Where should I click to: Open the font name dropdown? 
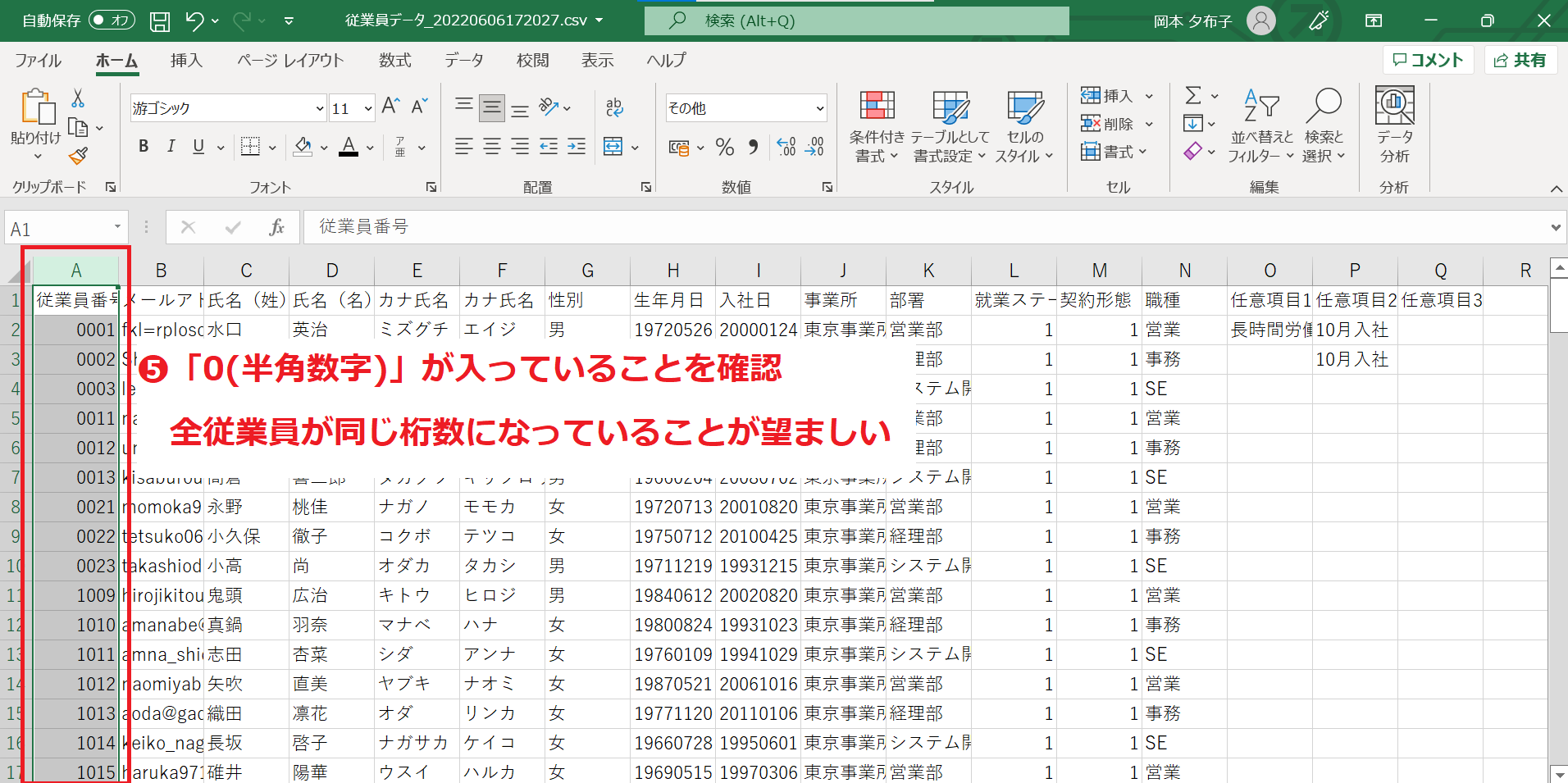pyautogui.click(x=318, y=107)
